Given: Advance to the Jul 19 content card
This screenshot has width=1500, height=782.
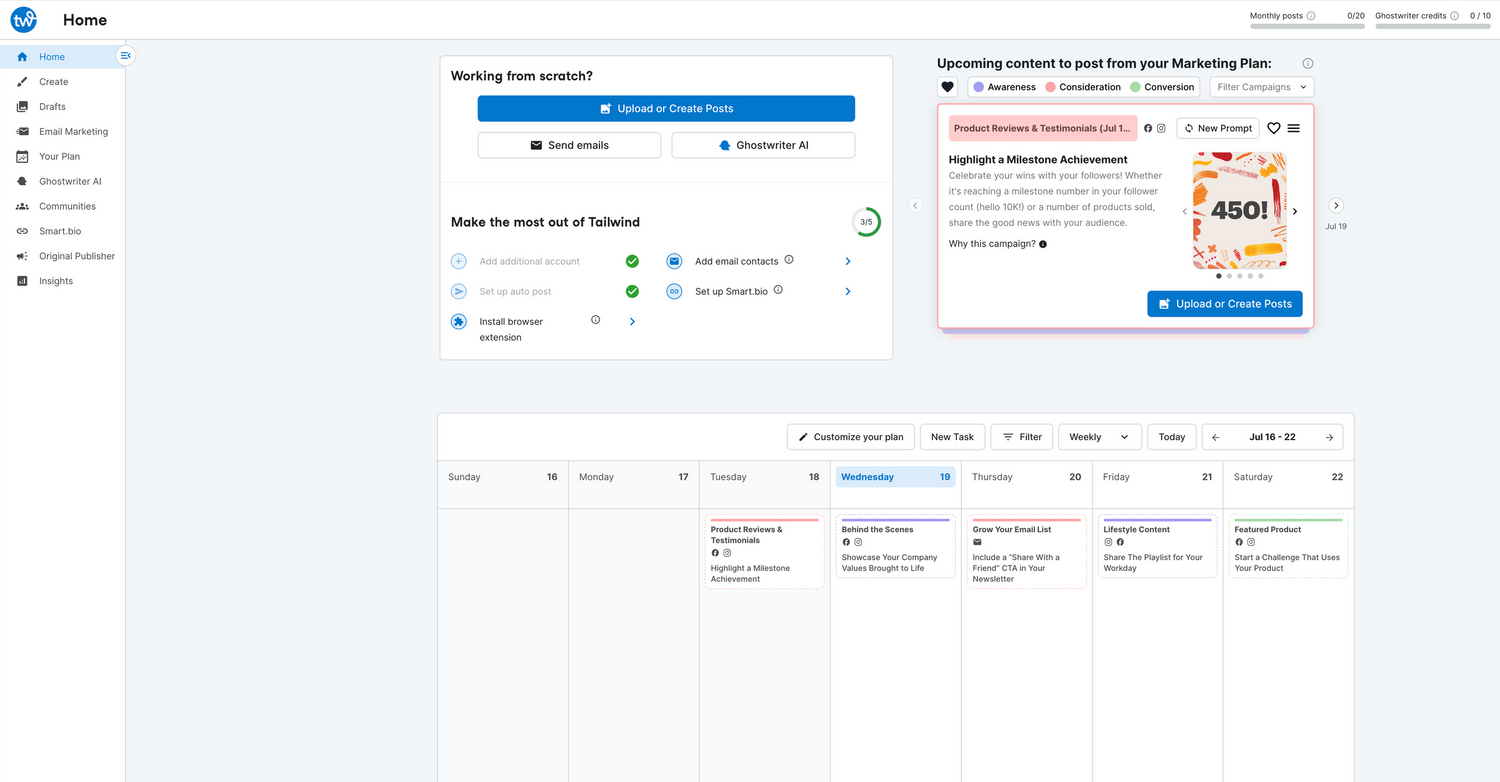Looking at the screenshot, I should [1336, 205].
